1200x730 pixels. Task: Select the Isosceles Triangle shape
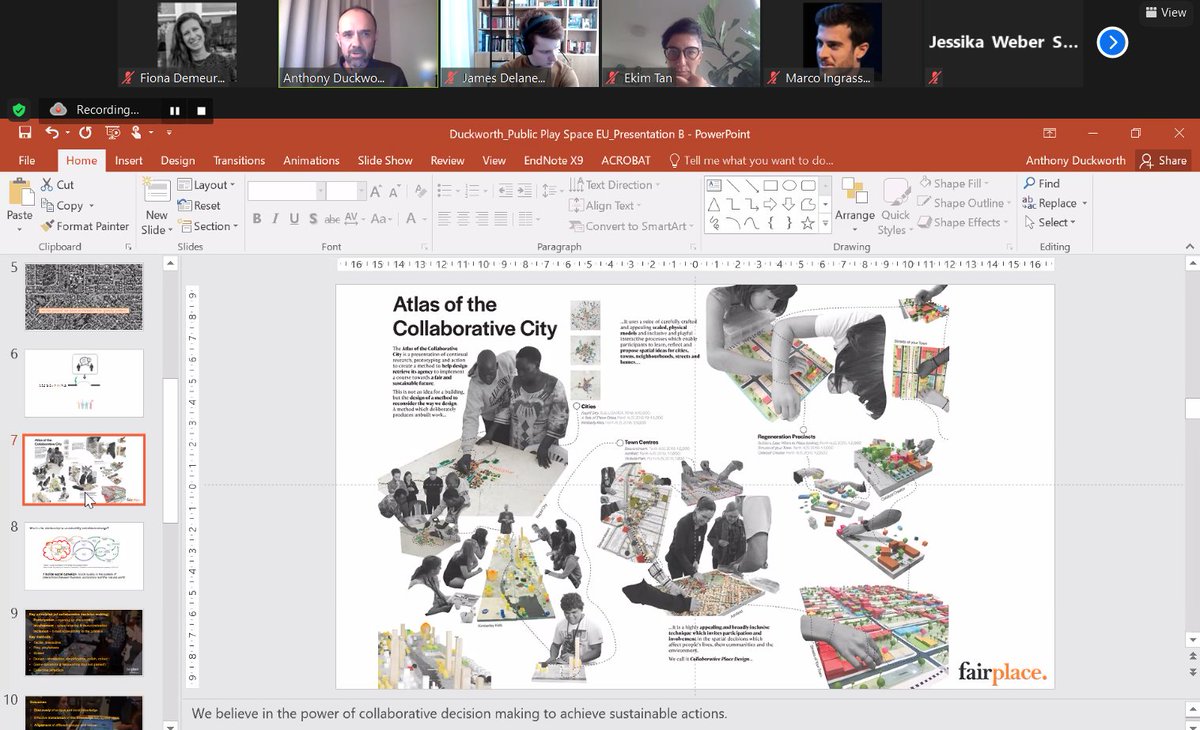tap(714, 204)
